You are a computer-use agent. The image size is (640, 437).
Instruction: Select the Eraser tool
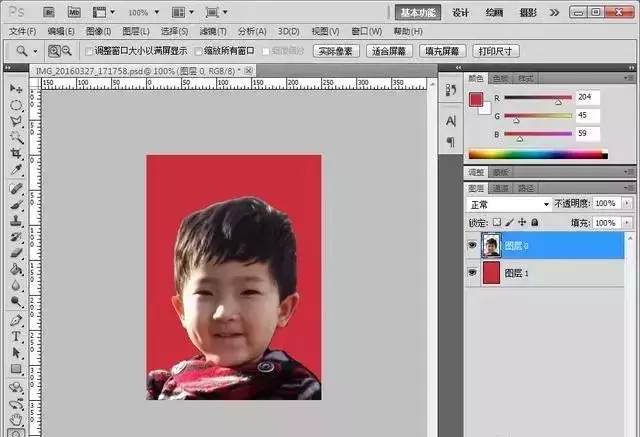click(x=16, y=253)
